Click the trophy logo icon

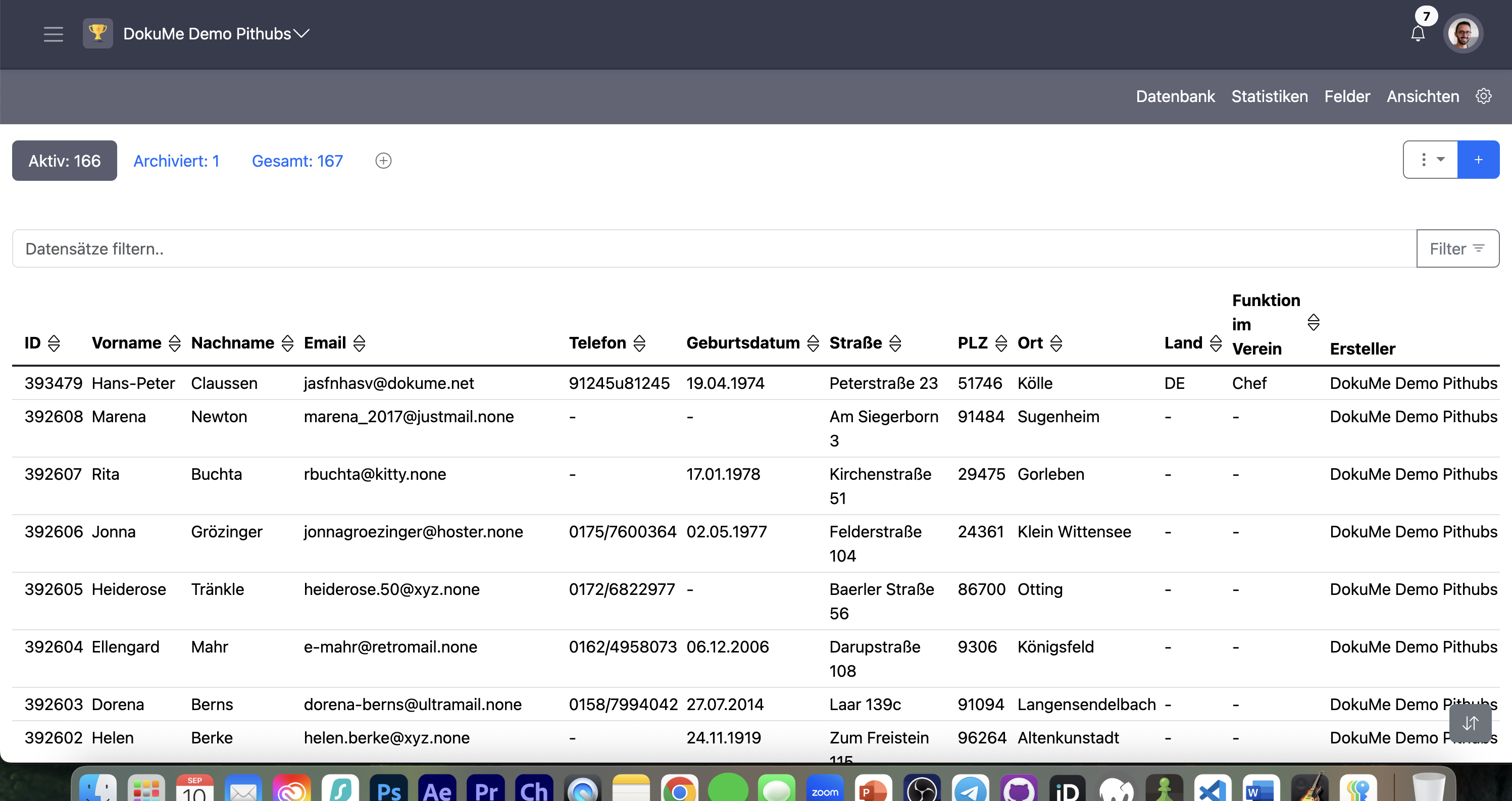coord(97,33)
